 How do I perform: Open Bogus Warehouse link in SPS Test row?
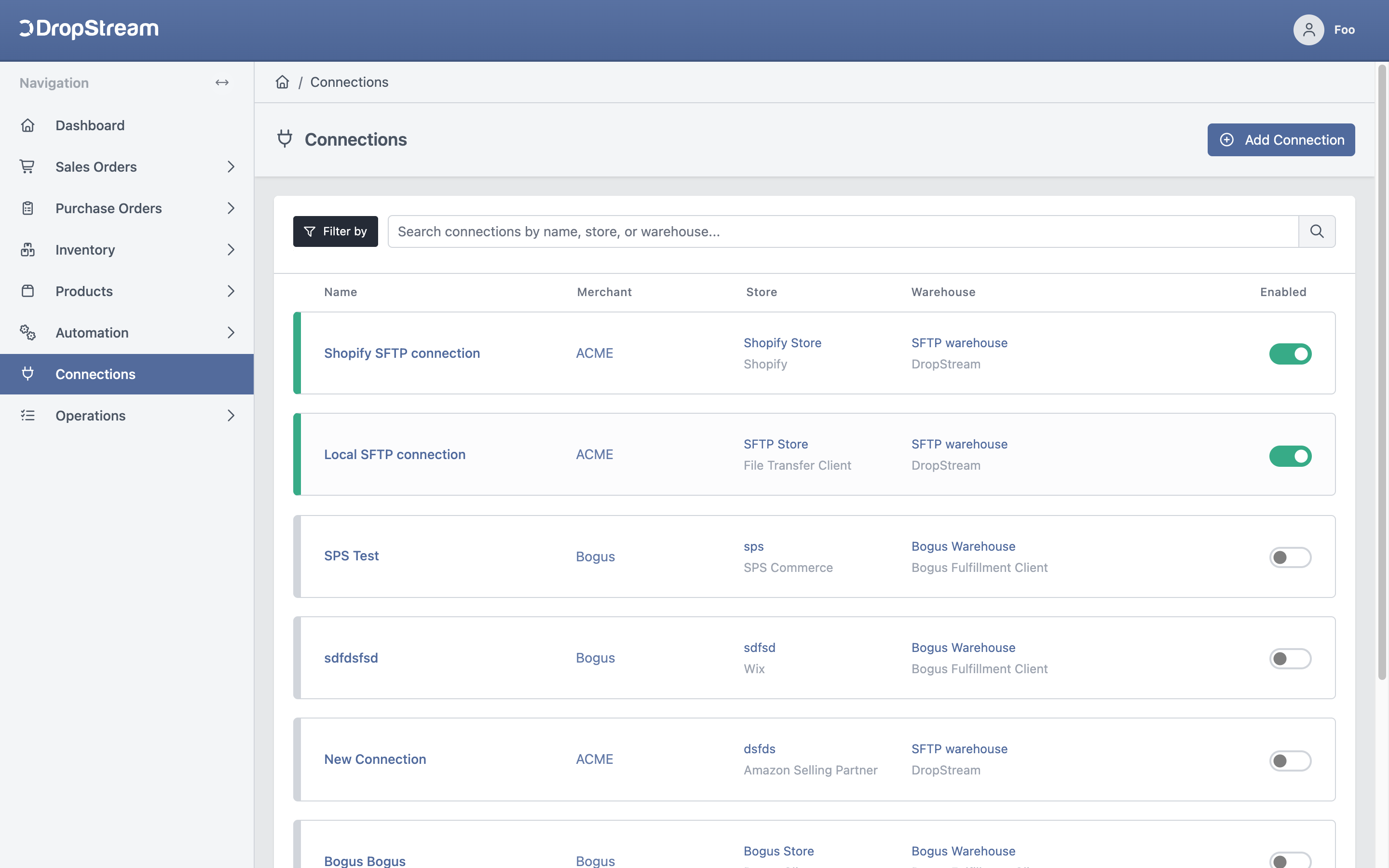pyautogui.click(x=963, y=546)
